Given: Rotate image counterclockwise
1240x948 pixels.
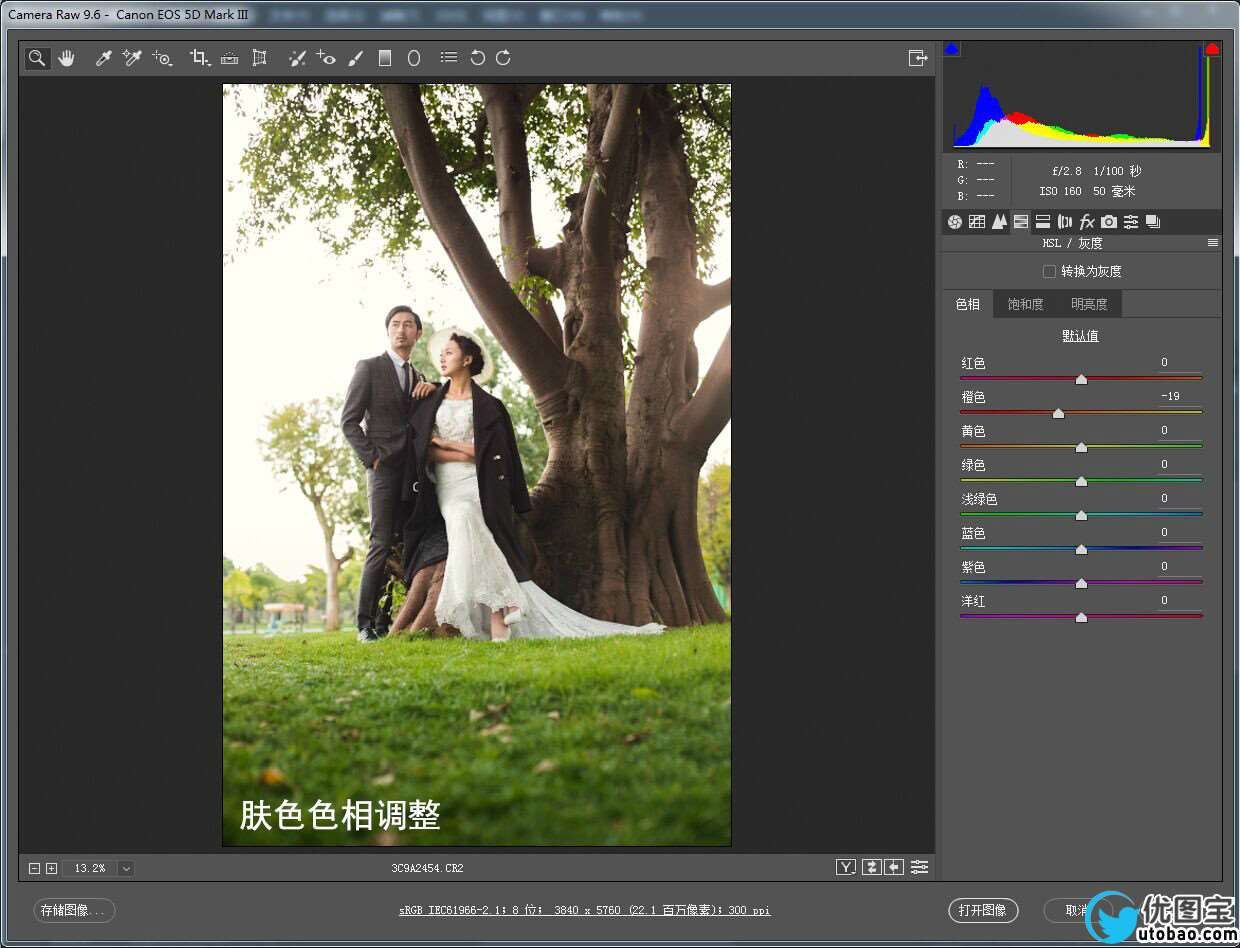Looking at the screenshot, I should (478, 58).
